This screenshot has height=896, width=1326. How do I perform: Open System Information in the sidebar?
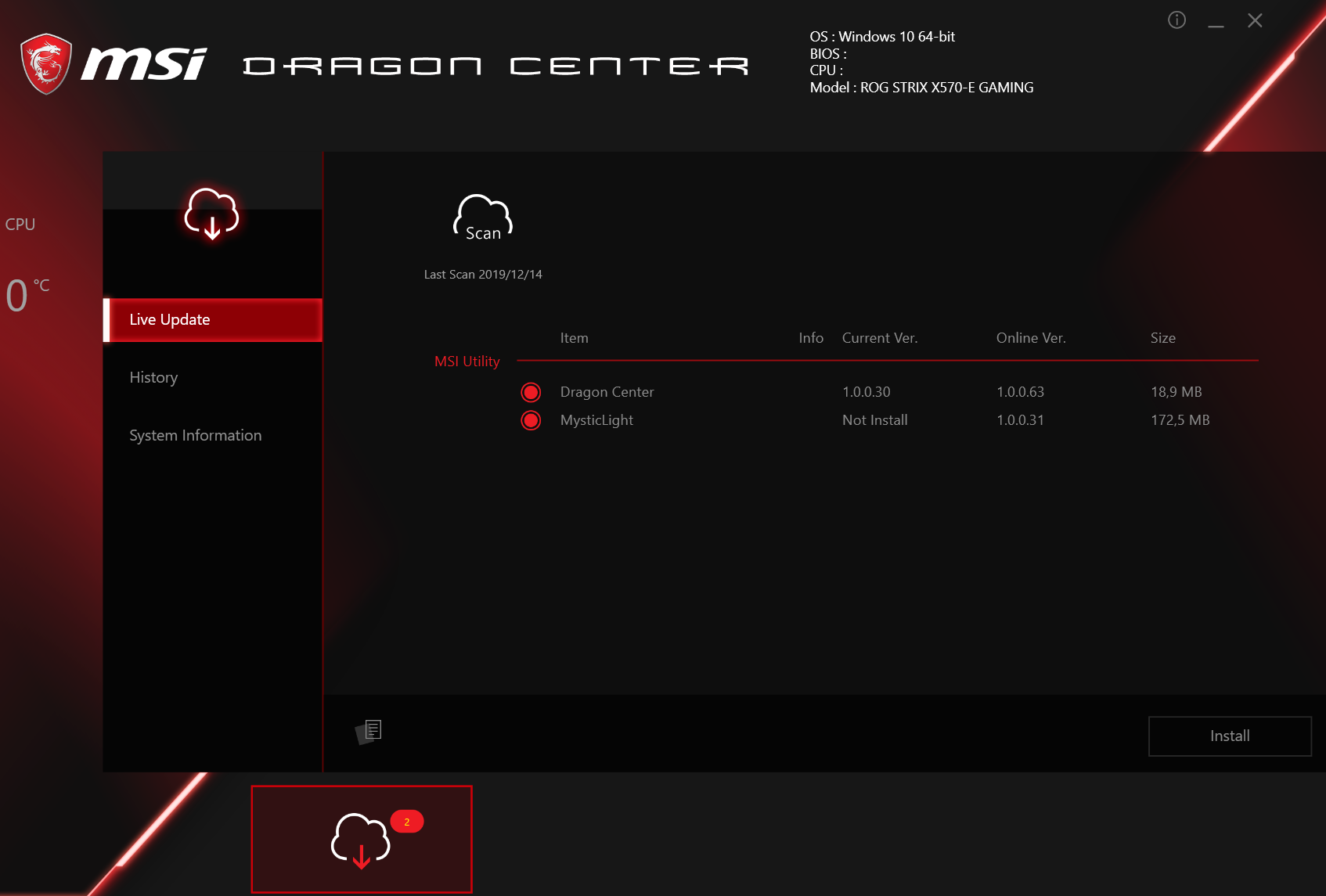click(x=196, y=435)
